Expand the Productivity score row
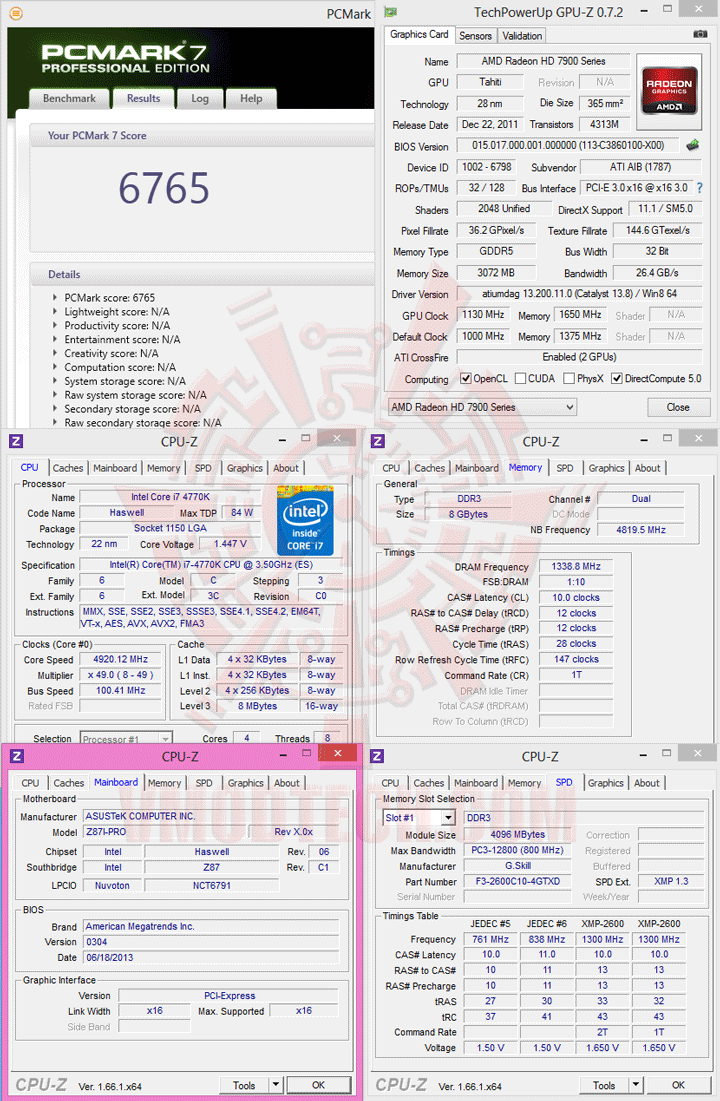720x1101 pixels. pyautogui.click(x=55, y=325)
